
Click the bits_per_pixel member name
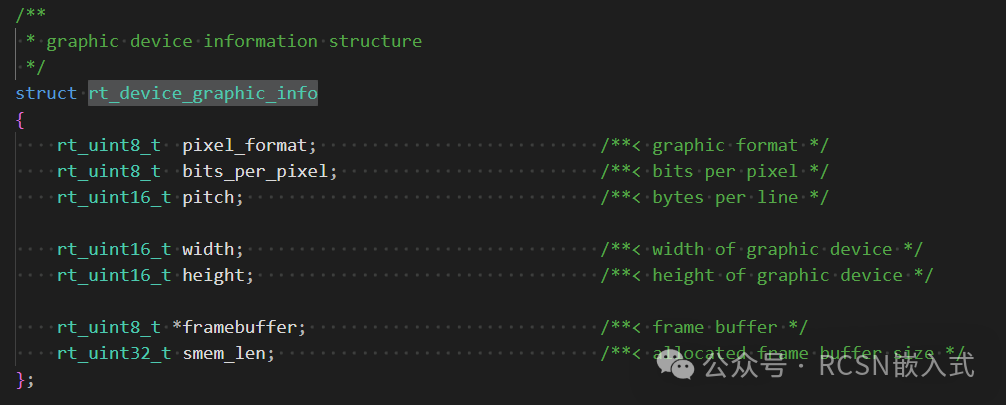(x=258, y=171)
